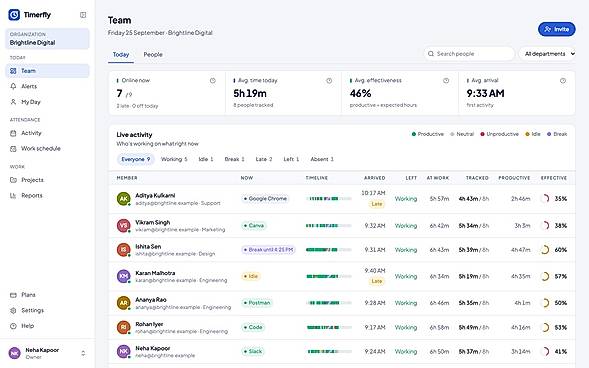Open Vikram Singh's member name

point(153,222)
